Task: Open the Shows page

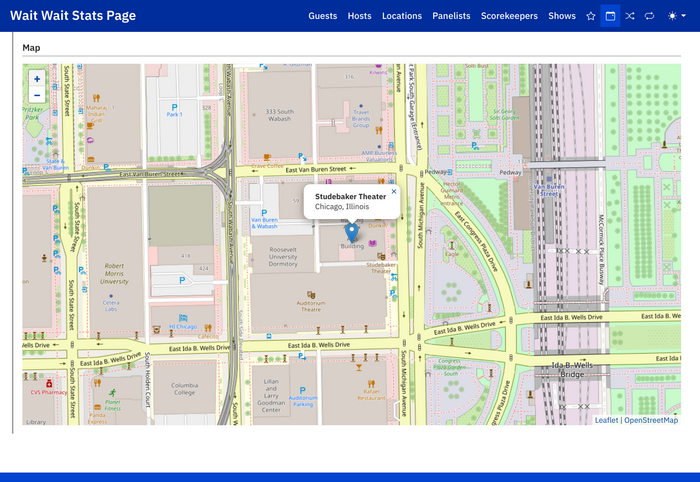Action: (562, 16)
